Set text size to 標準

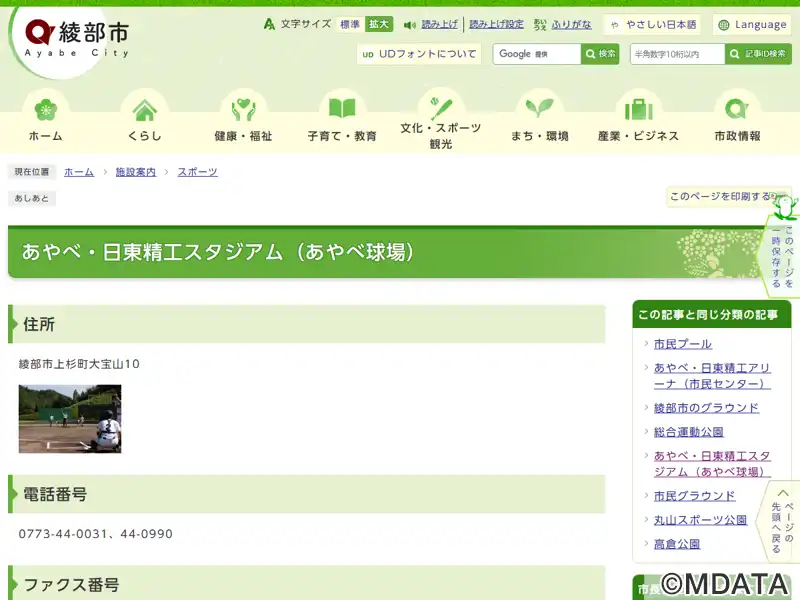coord(350,24)
